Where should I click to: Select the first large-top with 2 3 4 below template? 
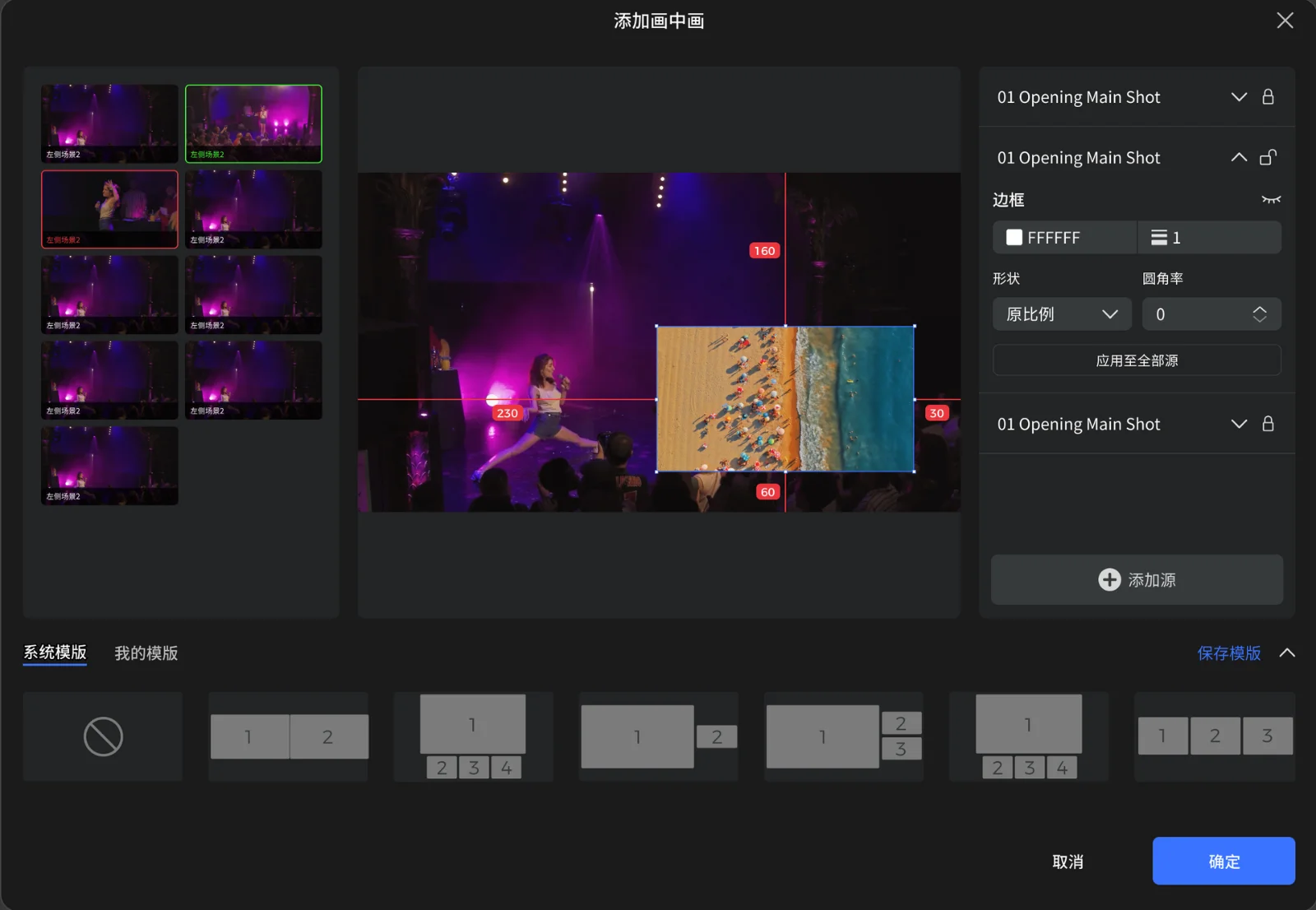tap(474, 736)
